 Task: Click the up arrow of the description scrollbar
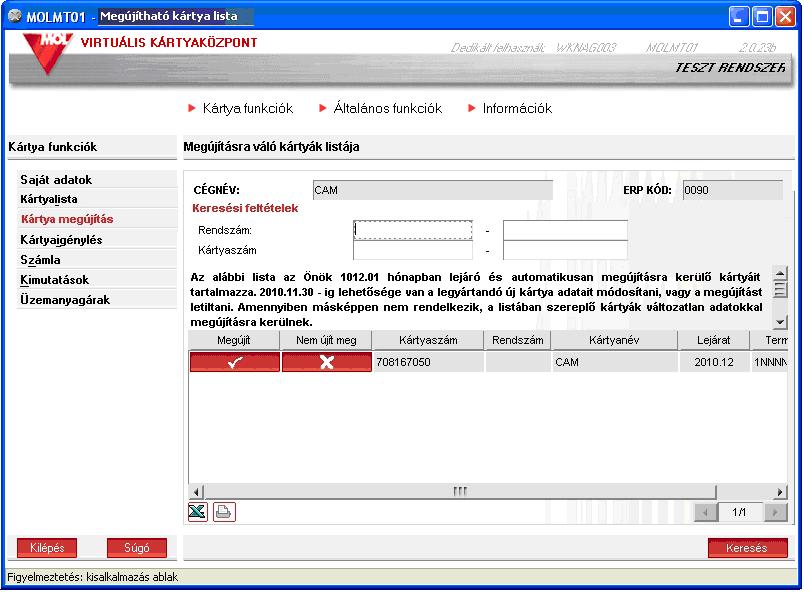coord(780,273)
